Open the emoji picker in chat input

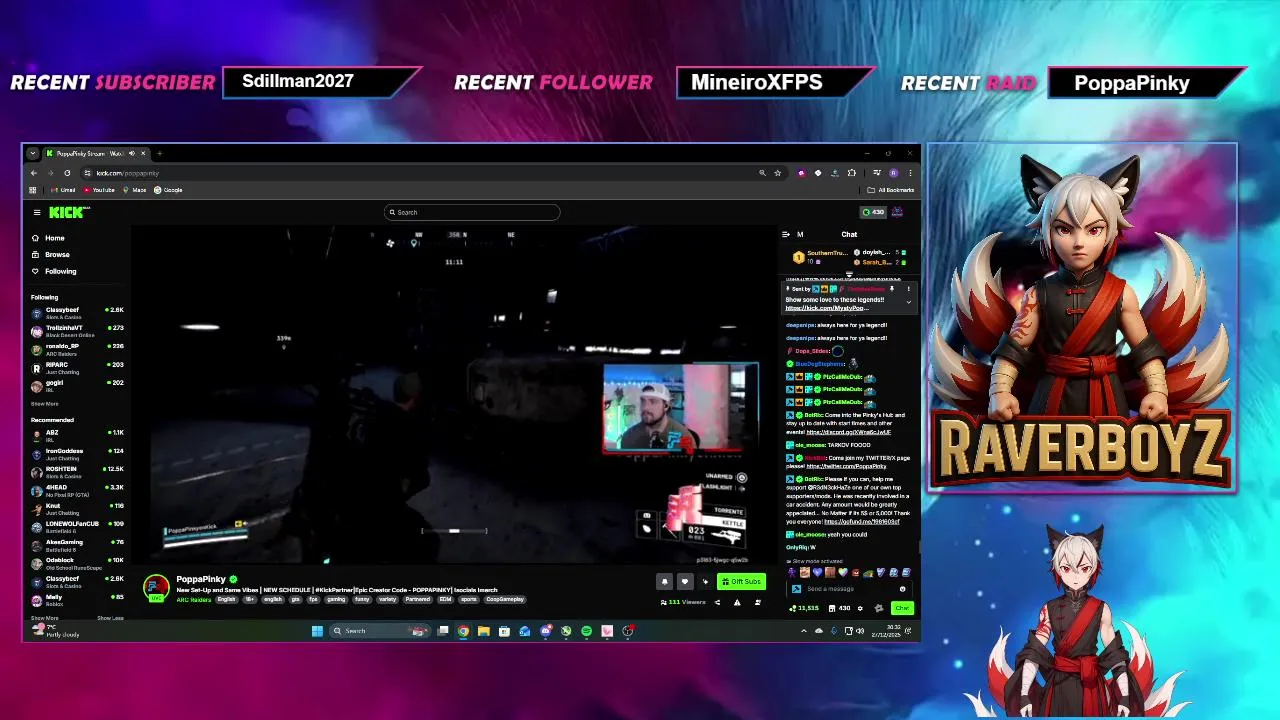[x=902, y=589]
